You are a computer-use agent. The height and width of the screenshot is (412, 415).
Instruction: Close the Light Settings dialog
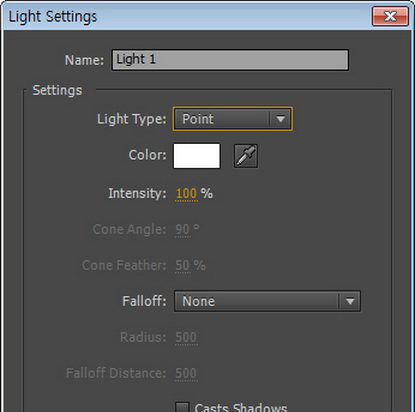coord(390,16)
